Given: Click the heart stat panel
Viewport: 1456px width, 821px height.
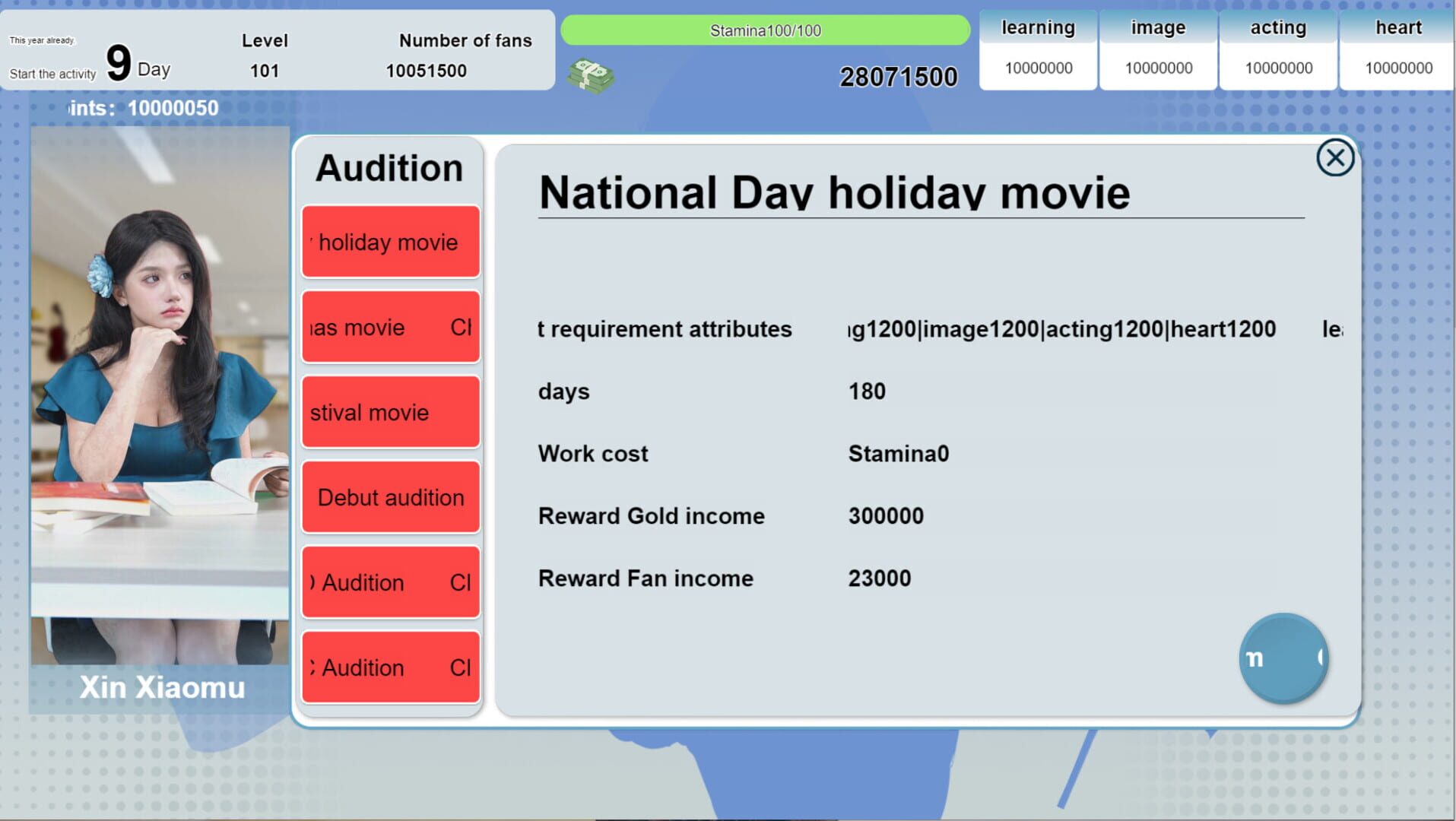Looking at the screenshot, I should point(1397,50).
